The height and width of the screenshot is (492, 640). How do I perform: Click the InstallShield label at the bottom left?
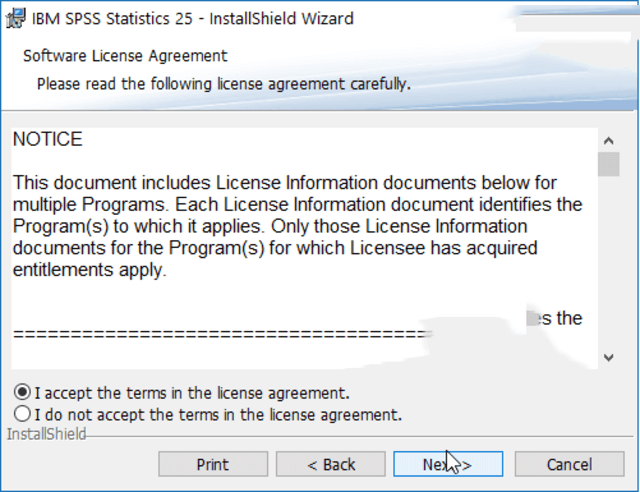tap(46, 434)
